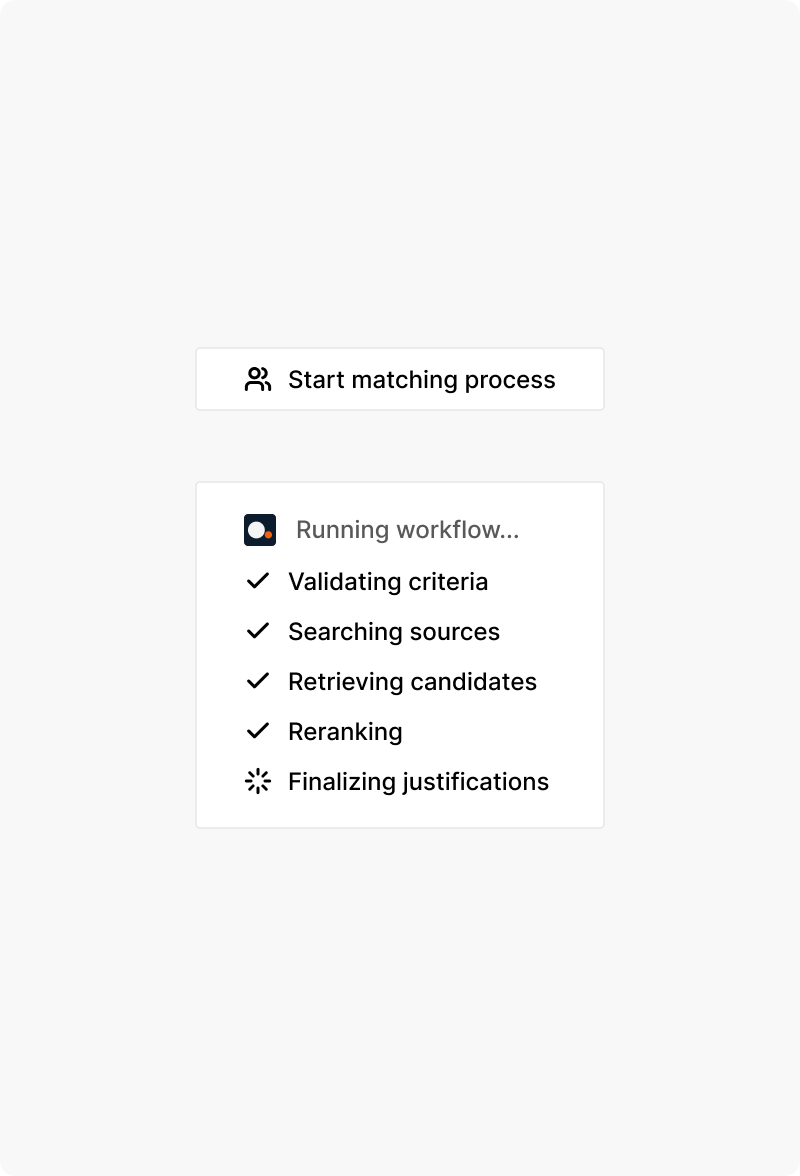Image resolution: width=800 pixels, height=1176 pixels.
Task: Click the checkmark beside Validating criteria
Action: coord(259,580)
